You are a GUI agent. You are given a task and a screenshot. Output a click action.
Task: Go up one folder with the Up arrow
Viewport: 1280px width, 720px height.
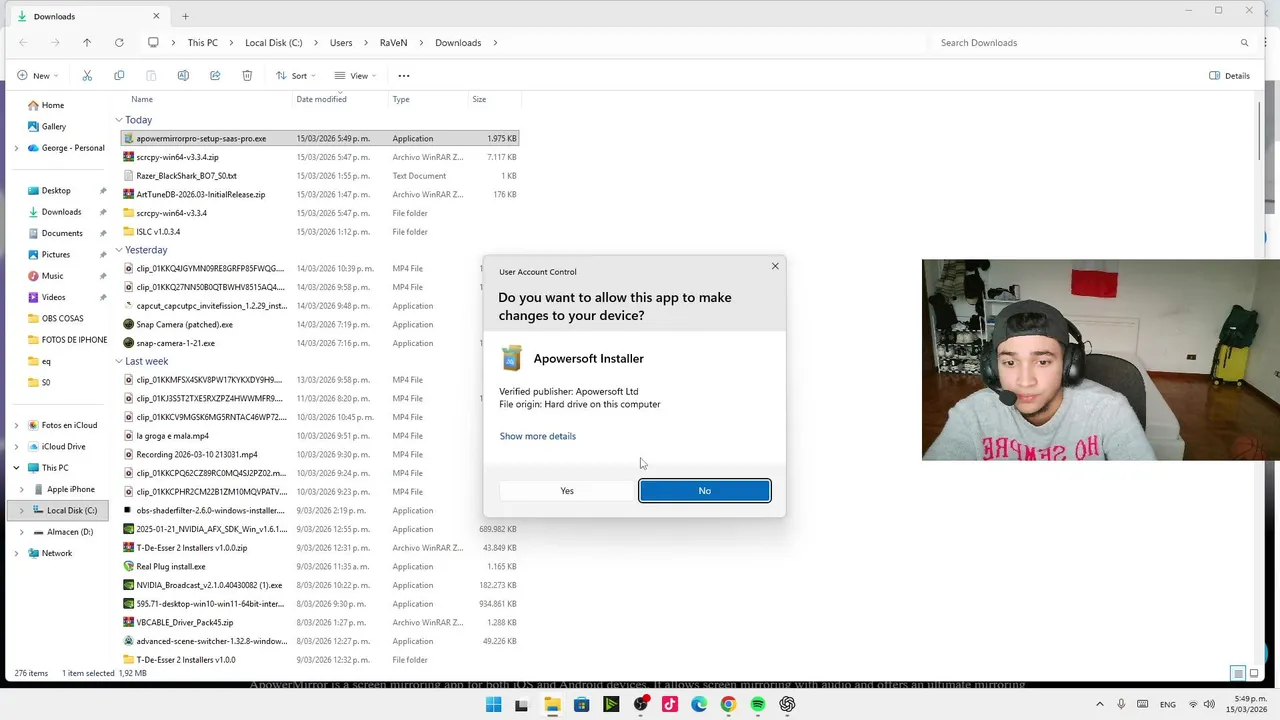[87, 43]
